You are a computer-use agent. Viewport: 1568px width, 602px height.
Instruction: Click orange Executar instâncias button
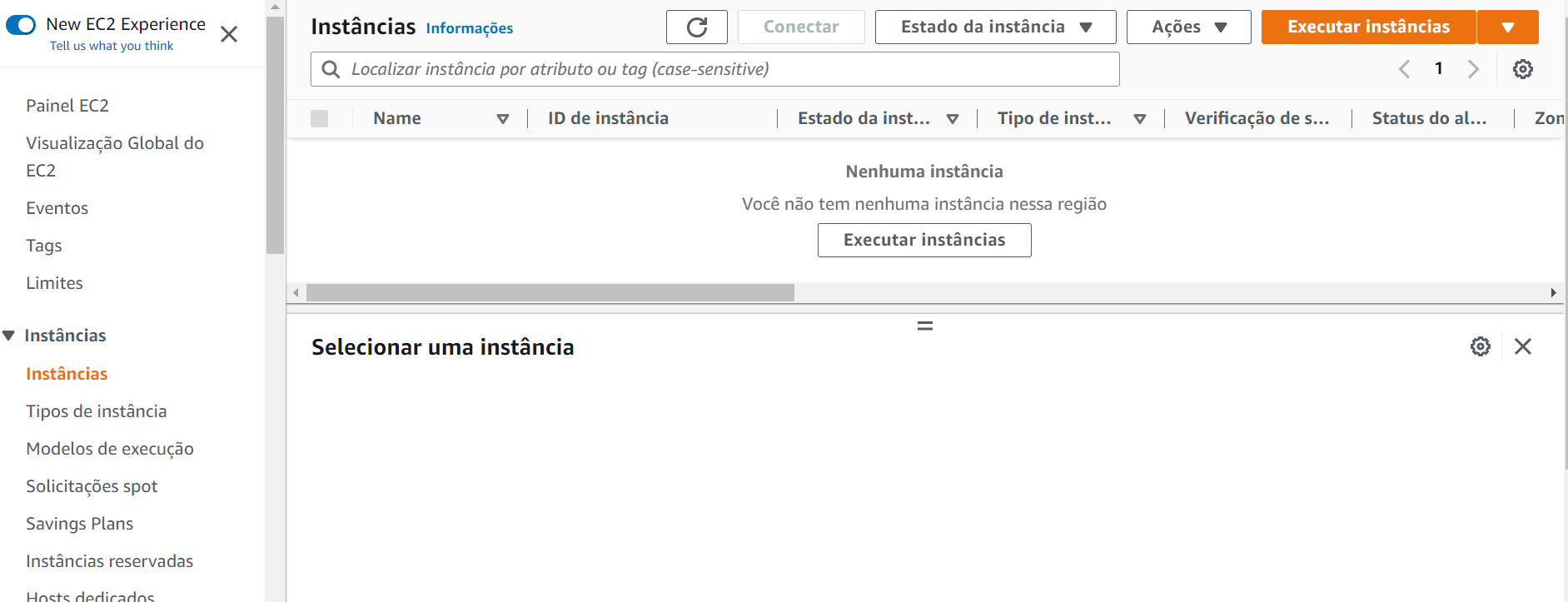[x=1368, y=27]
